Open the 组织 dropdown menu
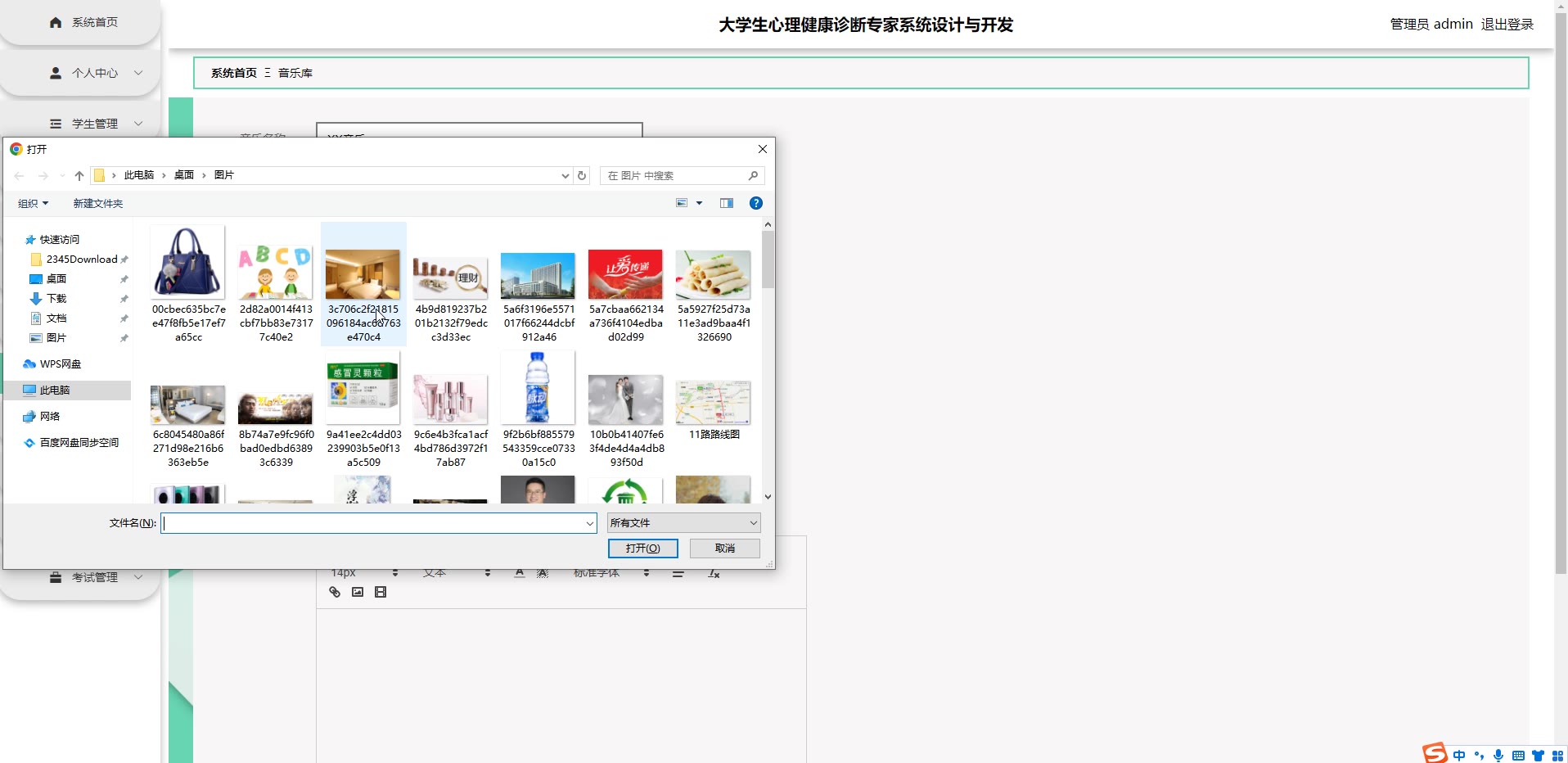Image resolution: width=1568 pixels, height=763 pixels. coord(34,203)
